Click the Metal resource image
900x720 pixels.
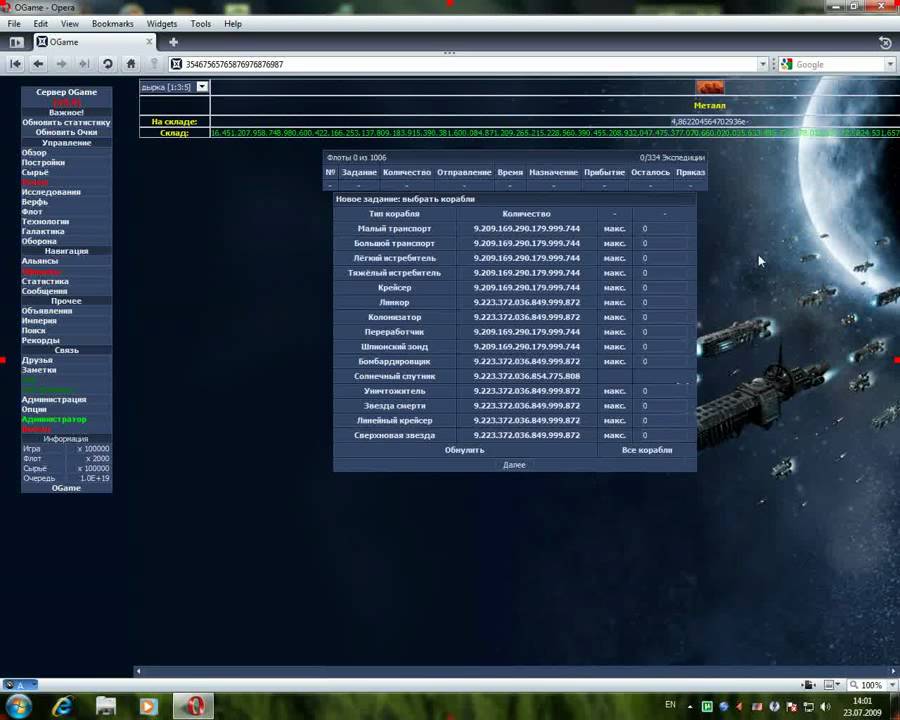[709, 87]
